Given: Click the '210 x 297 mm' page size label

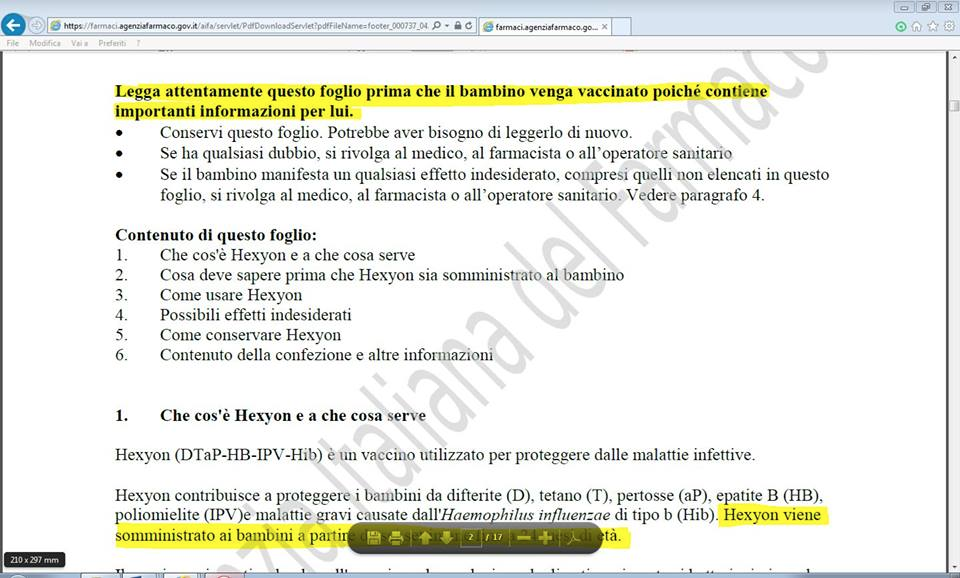Looking at the screenshot, I should [x=34, y=560].
